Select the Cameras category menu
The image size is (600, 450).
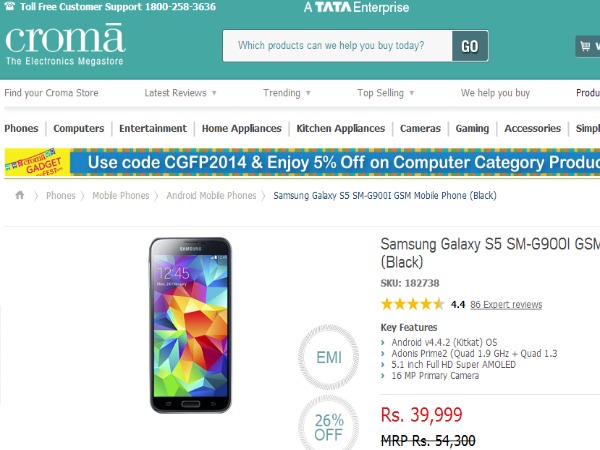tap(420, 129)
